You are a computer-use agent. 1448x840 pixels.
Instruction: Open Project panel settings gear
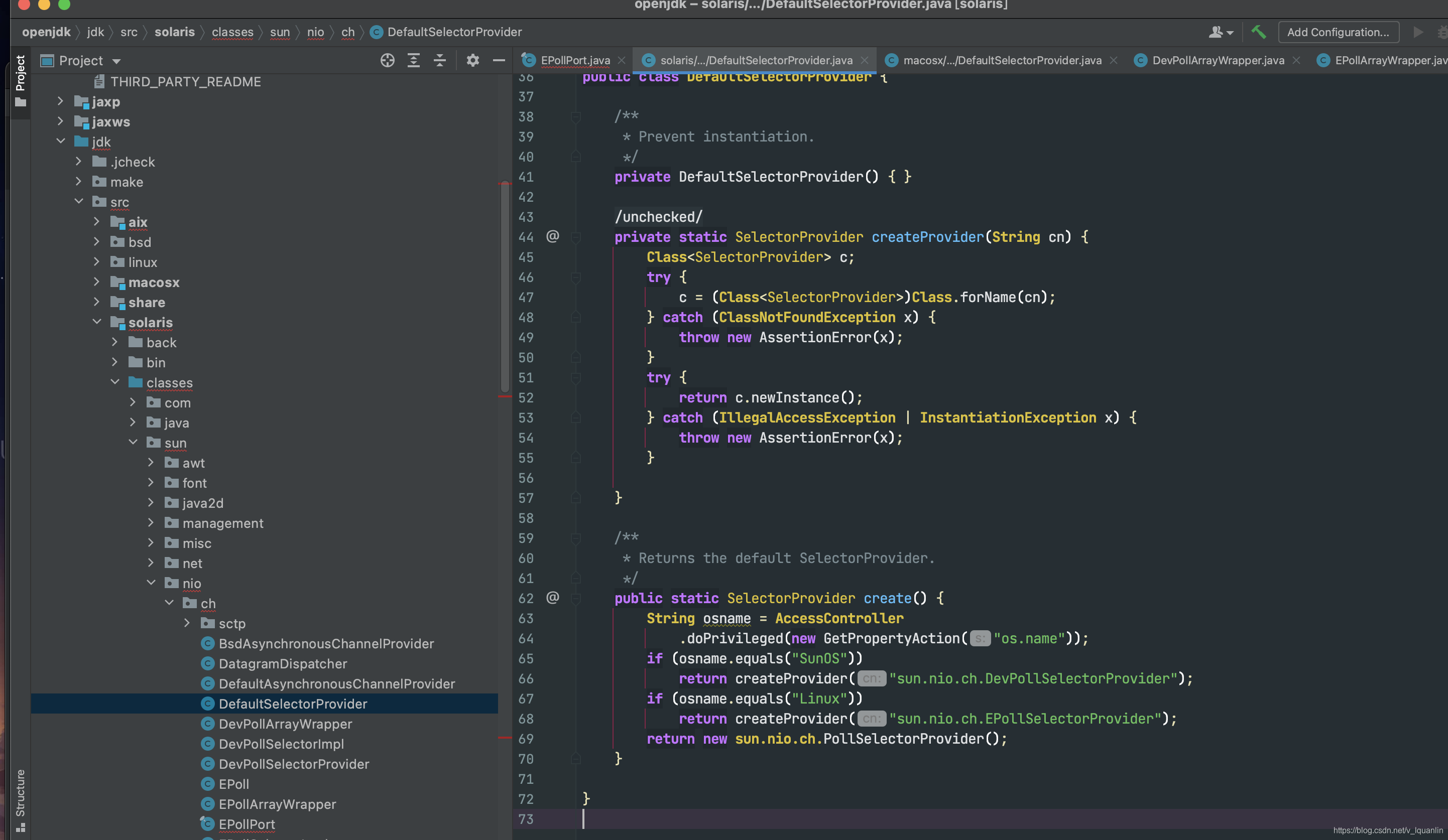click(x=472, y=60)
